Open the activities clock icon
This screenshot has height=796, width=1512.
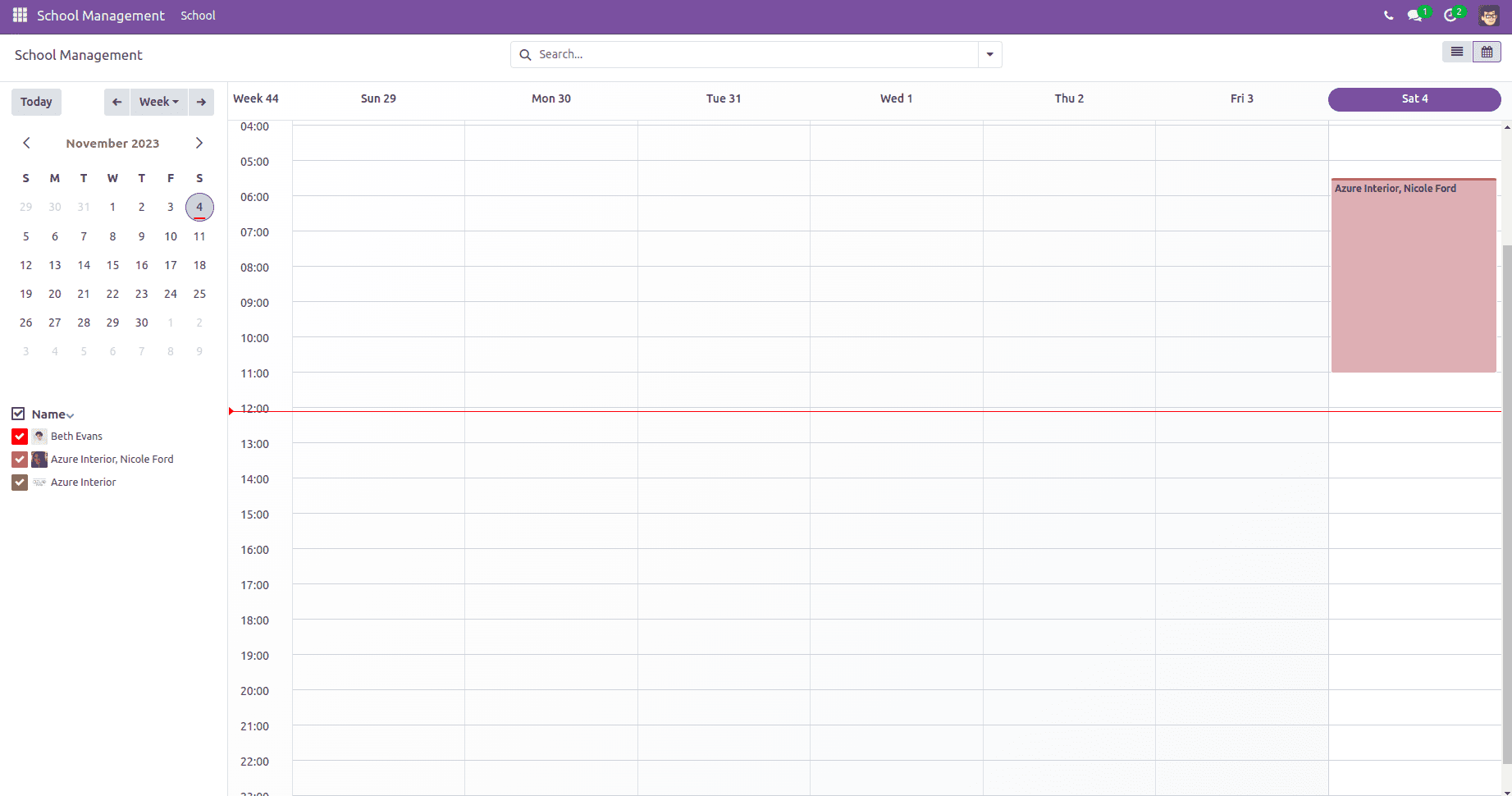[x=1450, y=16]
